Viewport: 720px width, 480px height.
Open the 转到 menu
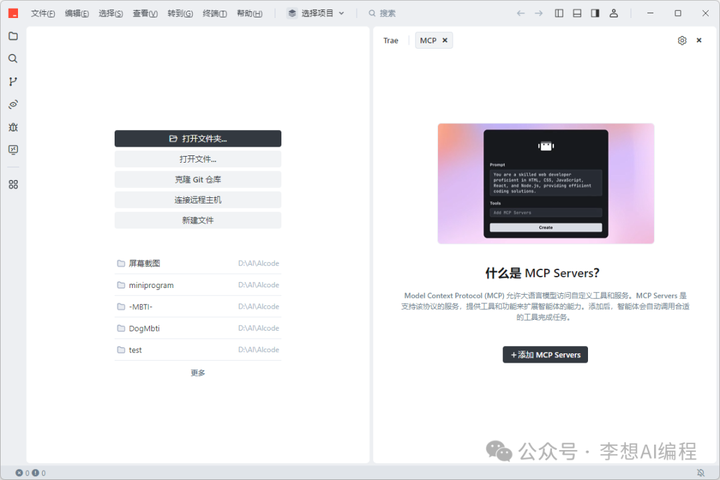point(180,13)
